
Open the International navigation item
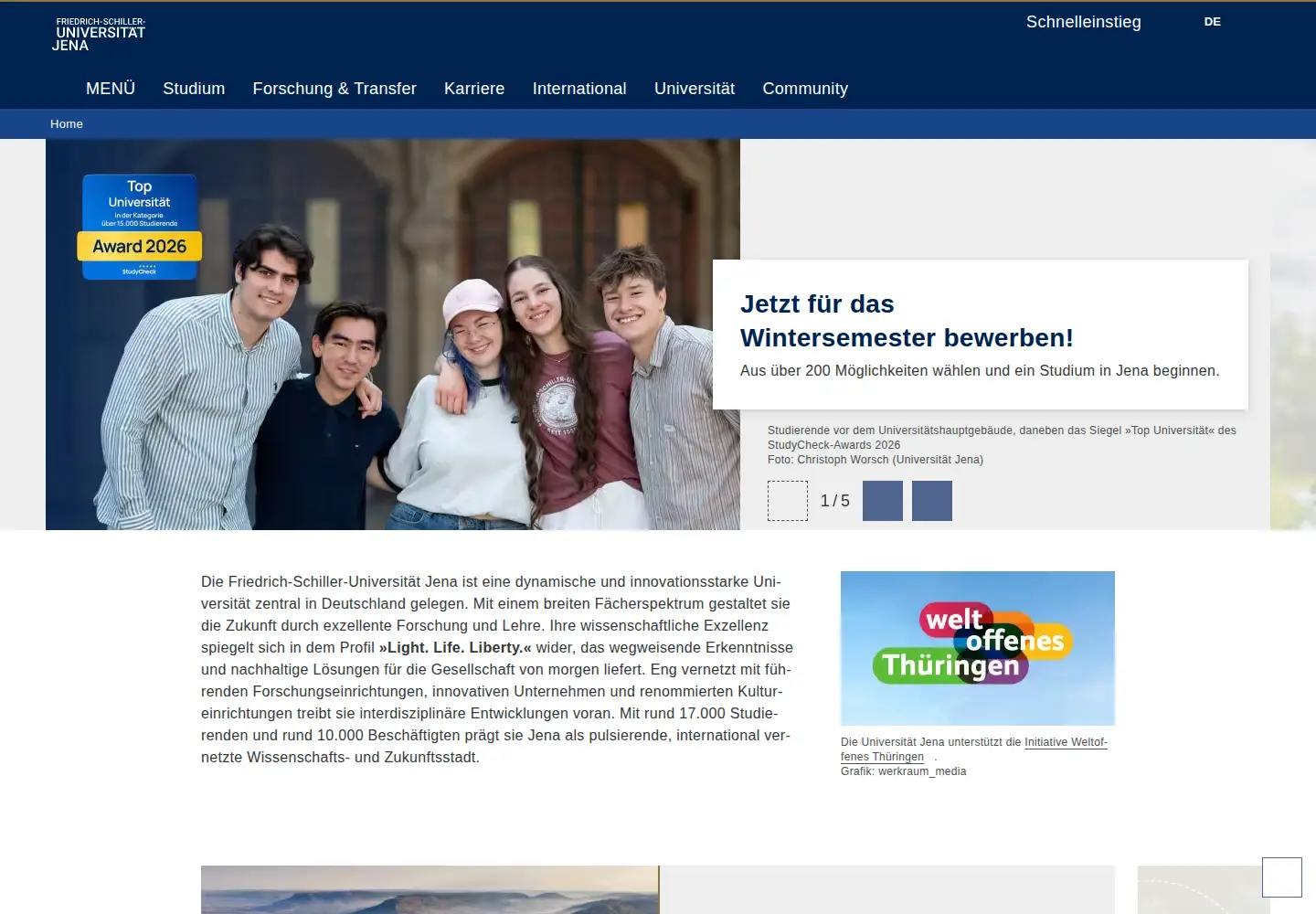click(x=579, y=89)
